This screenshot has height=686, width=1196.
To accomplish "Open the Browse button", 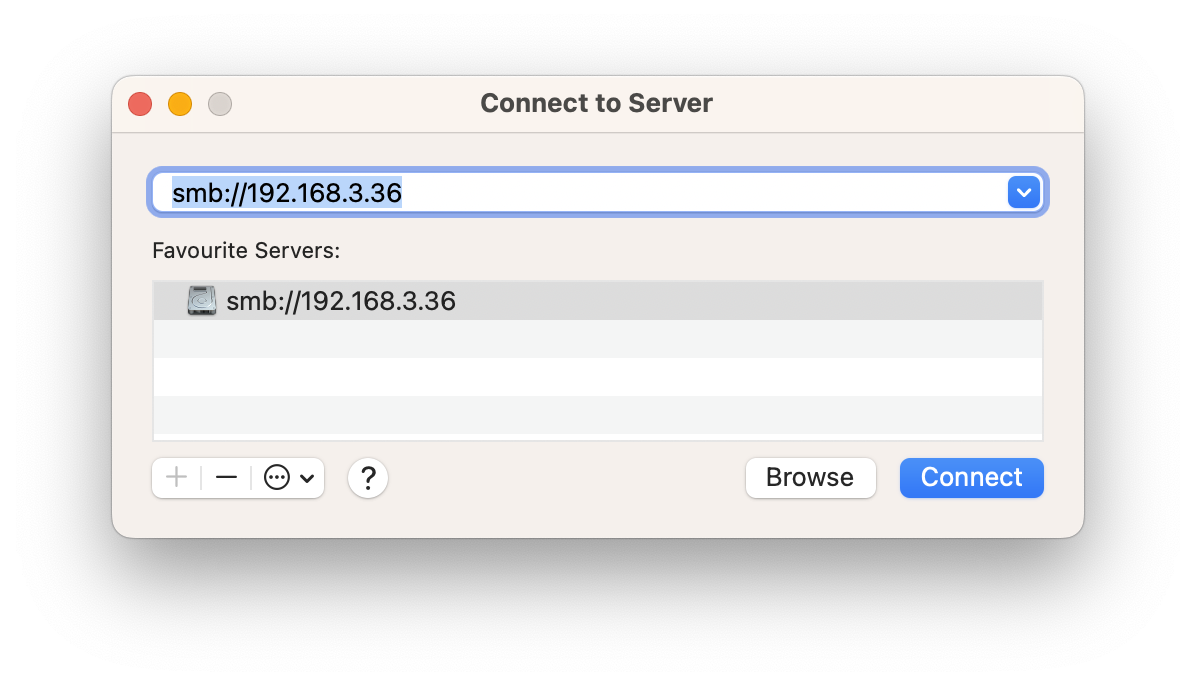I will pos(810,478).
